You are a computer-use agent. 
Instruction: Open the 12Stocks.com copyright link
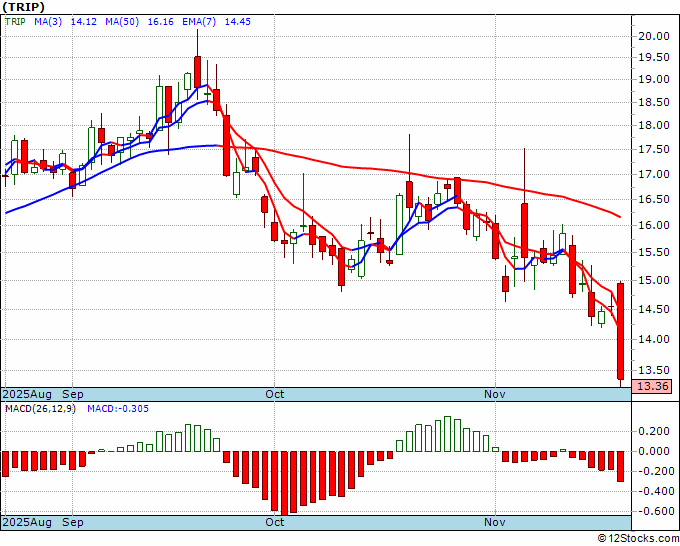[x=638, y=539]
